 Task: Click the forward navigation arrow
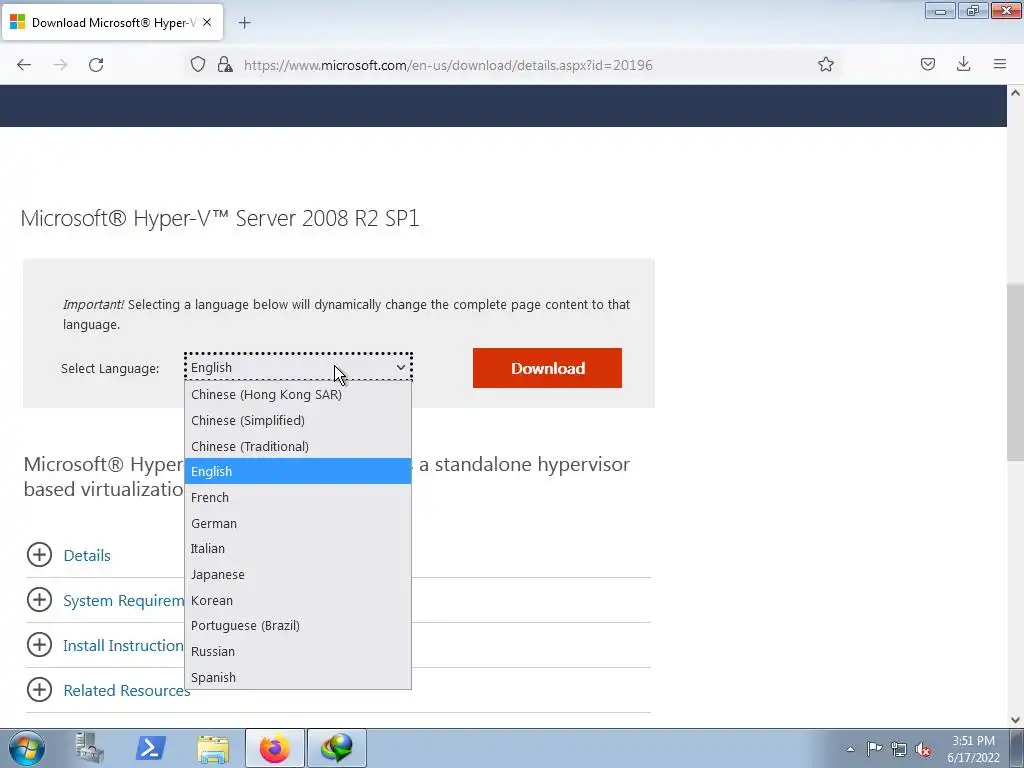[60, 65]
